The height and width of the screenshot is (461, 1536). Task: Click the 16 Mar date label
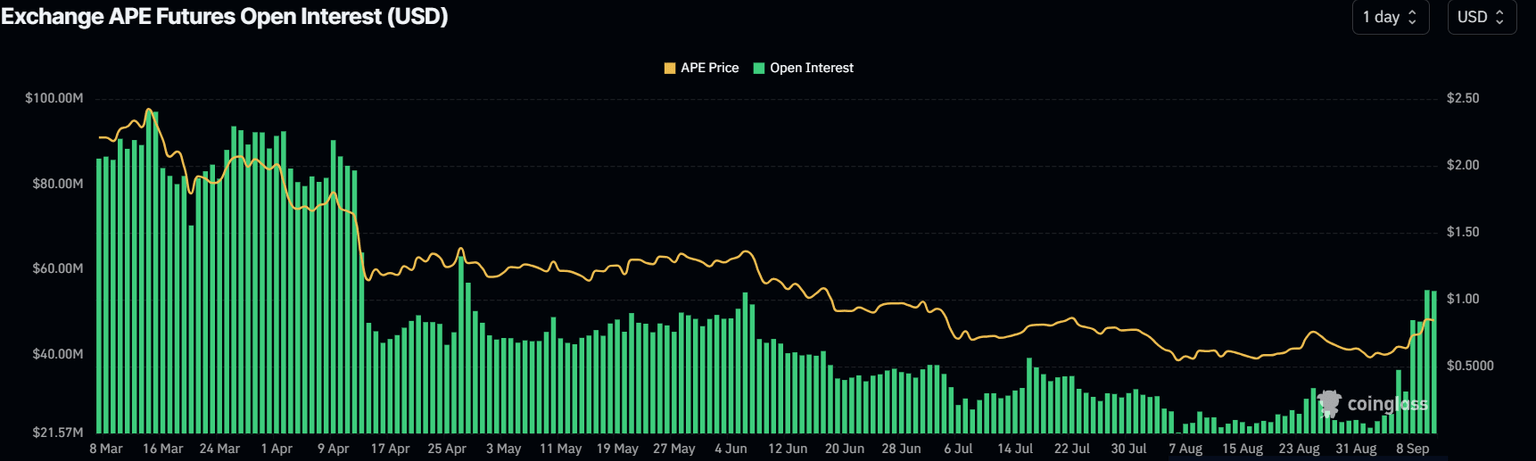(x=162, y=449)
